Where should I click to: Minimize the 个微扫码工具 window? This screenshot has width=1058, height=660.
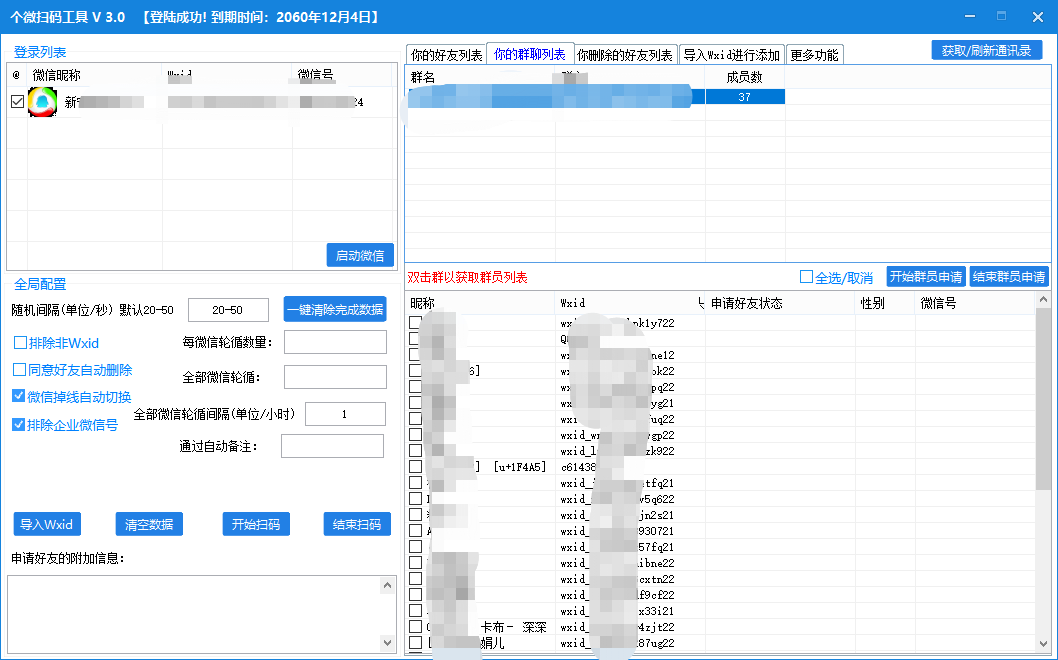pyautogui.click(x=970, y=16)
